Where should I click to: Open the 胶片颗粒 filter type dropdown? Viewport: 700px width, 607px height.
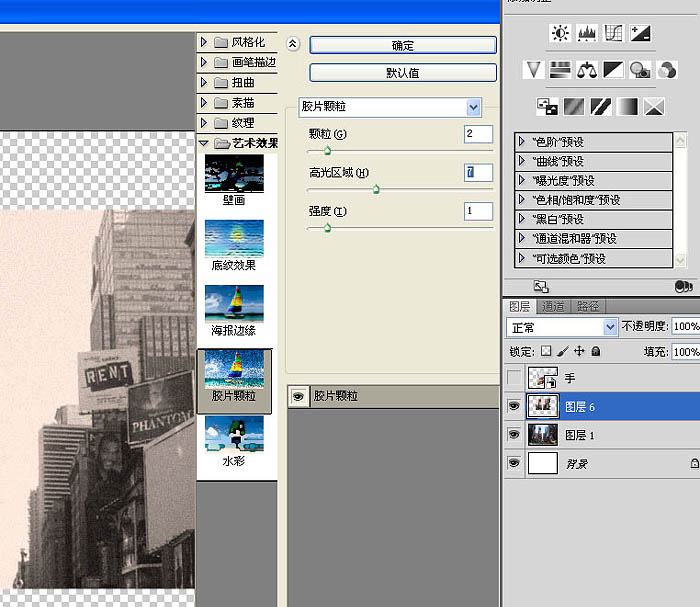pyautogui.click(x=473, y=106)
